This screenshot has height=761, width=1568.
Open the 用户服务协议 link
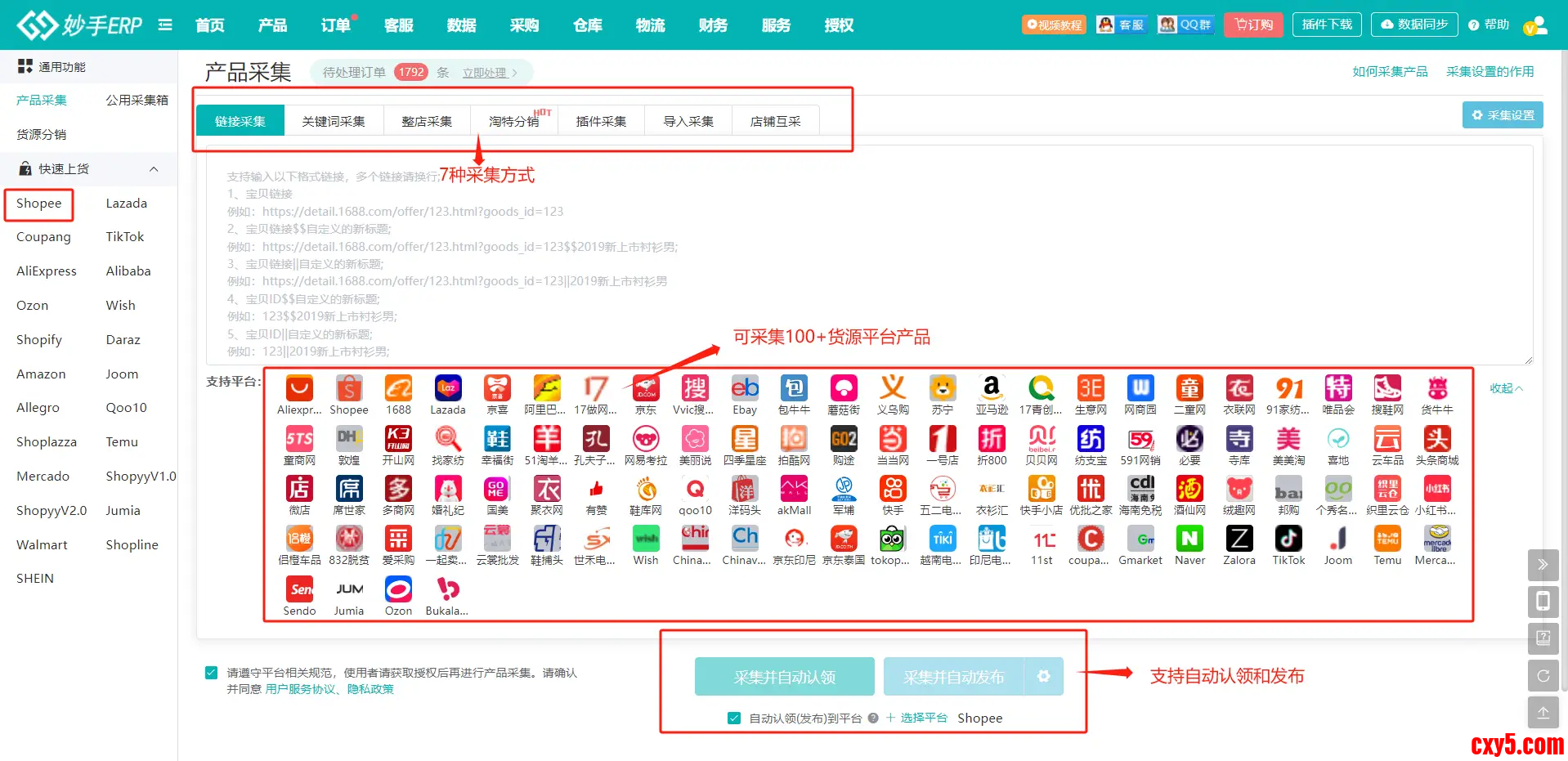(x=300, y=689)
